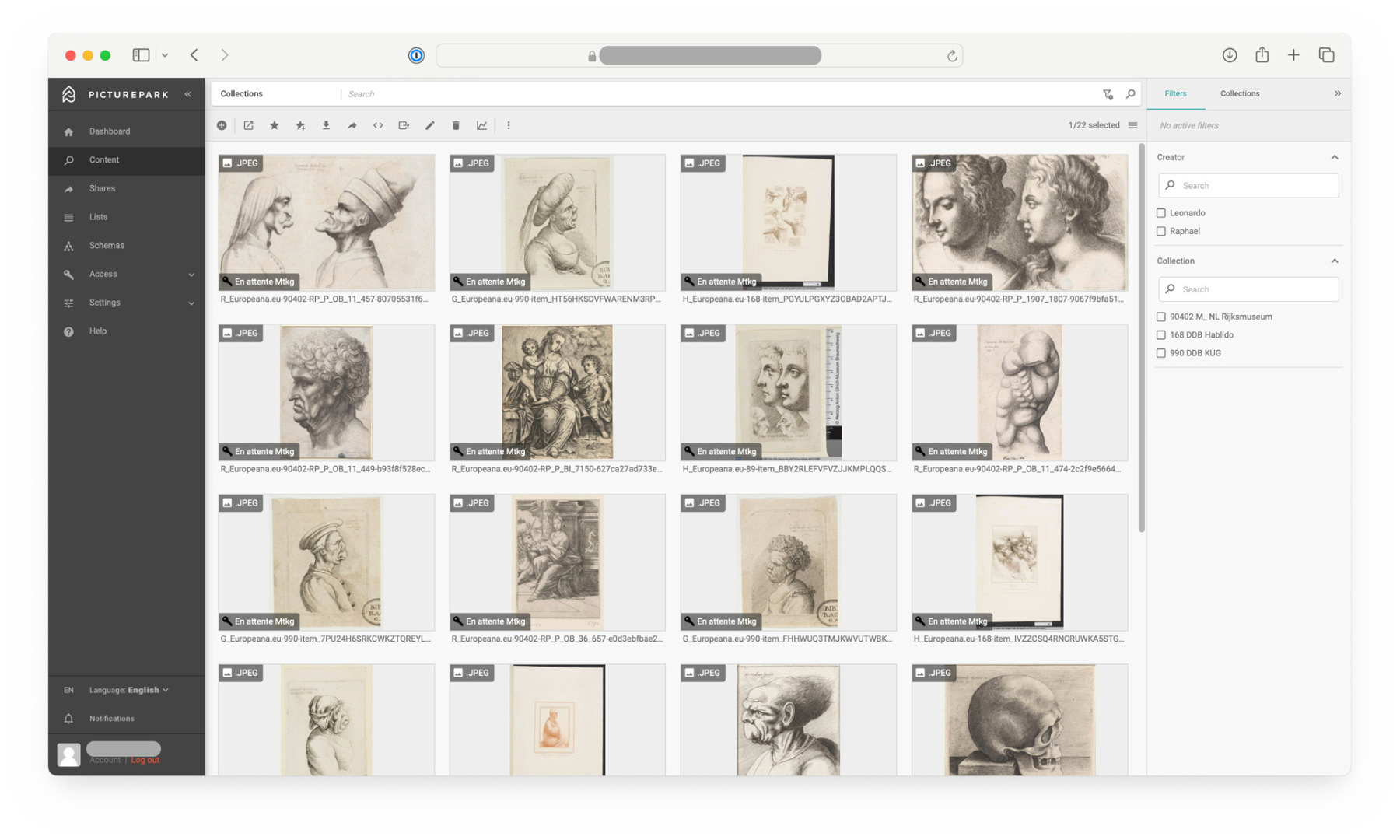Click the Creator filter search field
Screen dimensions: 1400x840
tap(1248, 186)
